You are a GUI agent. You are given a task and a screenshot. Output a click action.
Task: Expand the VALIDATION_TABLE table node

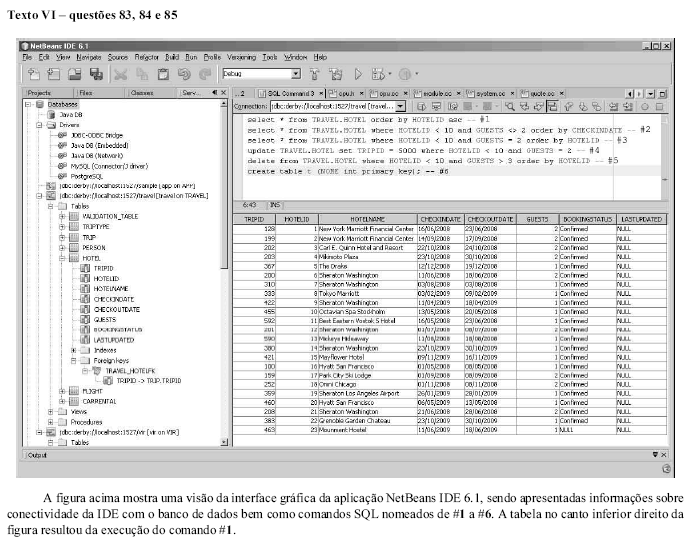[x=62, y=217]
